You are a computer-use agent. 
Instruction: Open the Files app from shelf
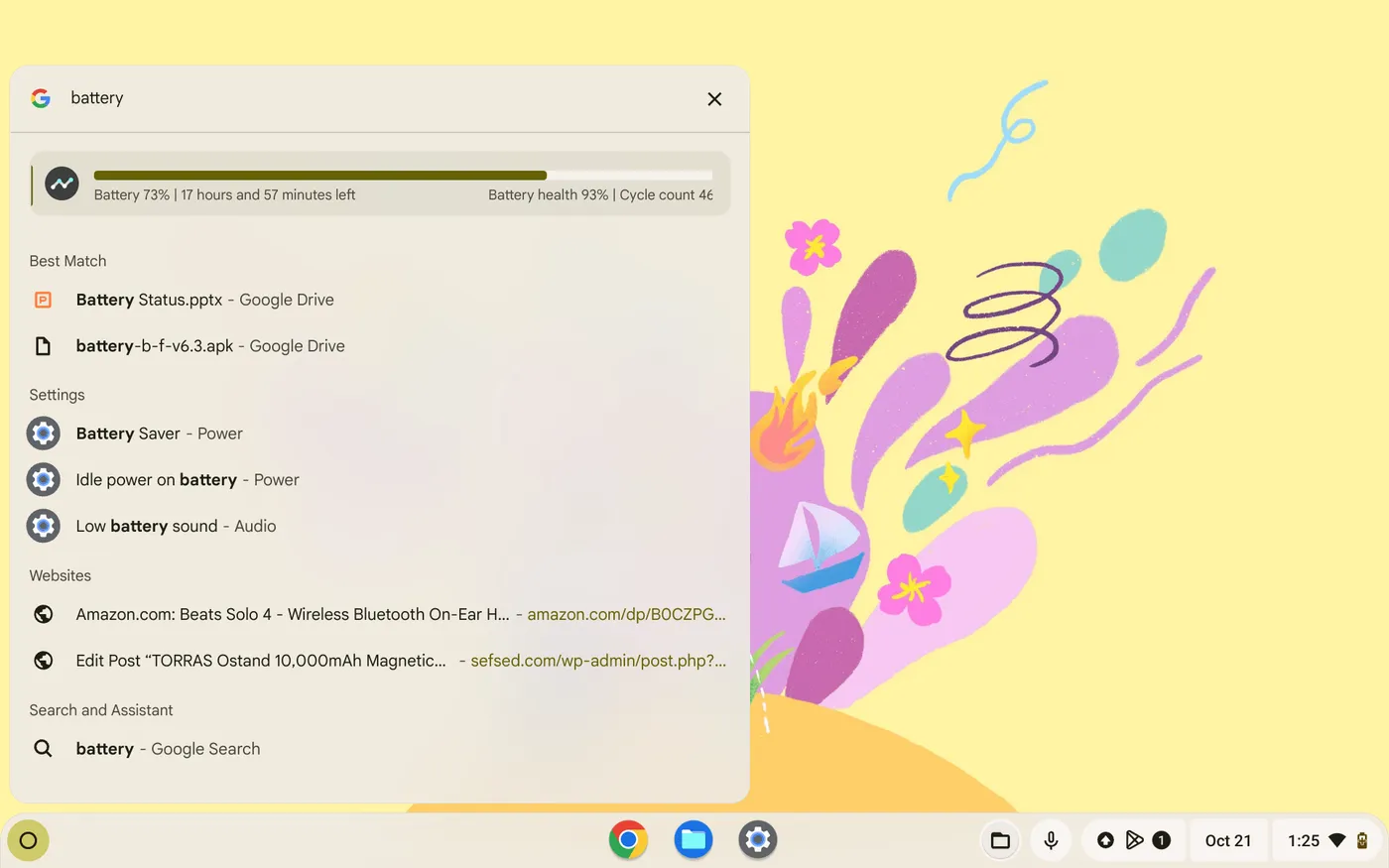pos(694,841)
